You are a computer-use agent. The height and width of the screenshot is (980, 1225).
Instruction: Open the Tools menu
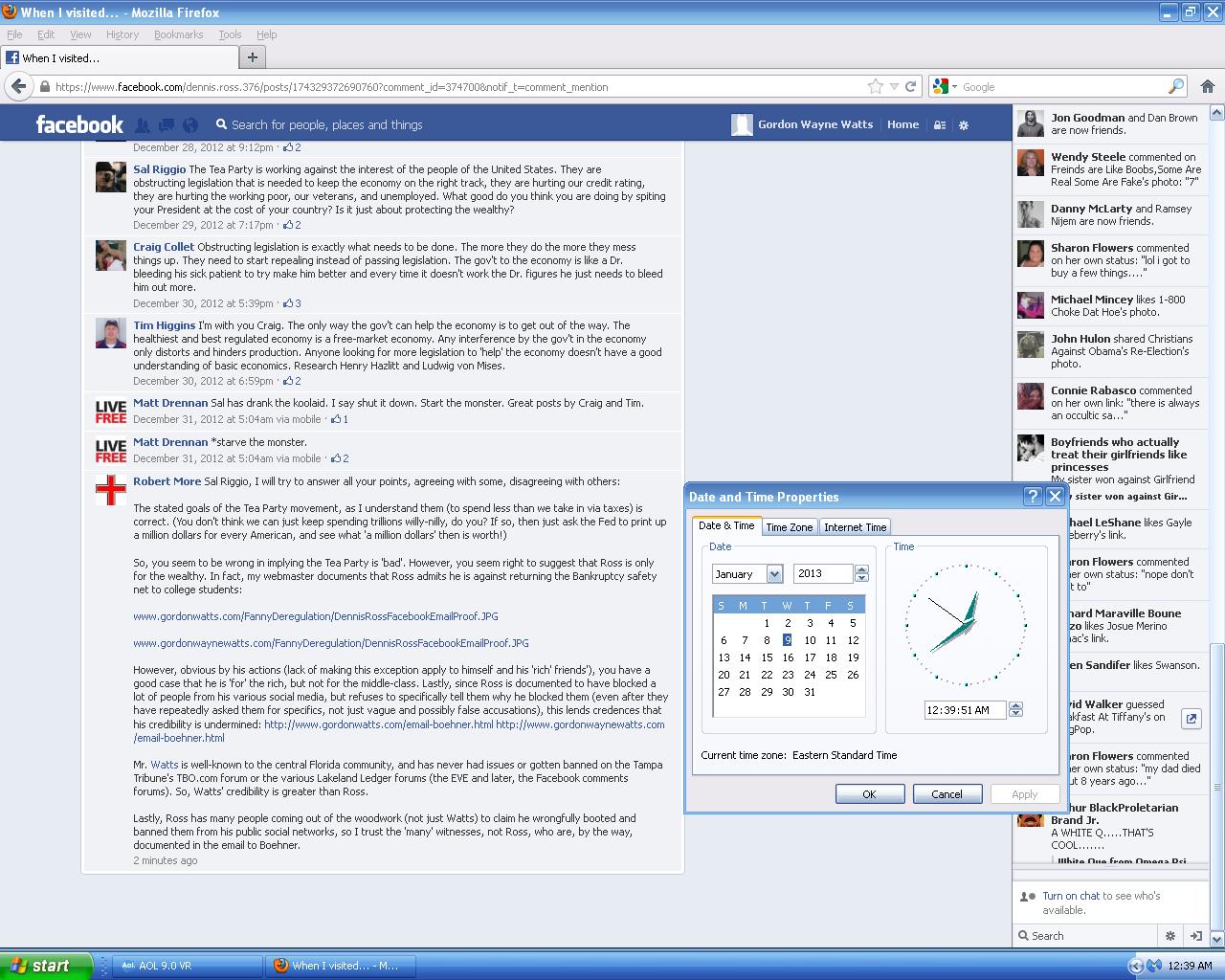[230, 34]
